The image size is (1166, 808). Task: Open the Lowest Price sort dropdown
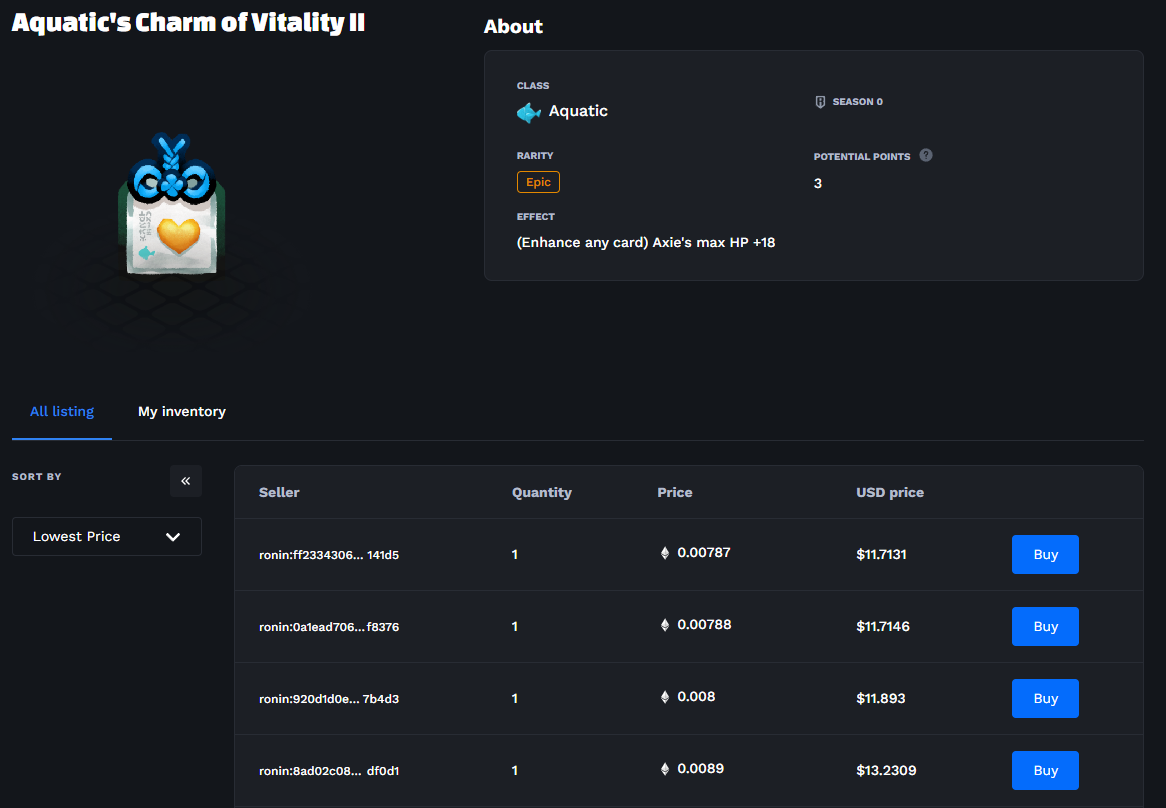(107, 537)
